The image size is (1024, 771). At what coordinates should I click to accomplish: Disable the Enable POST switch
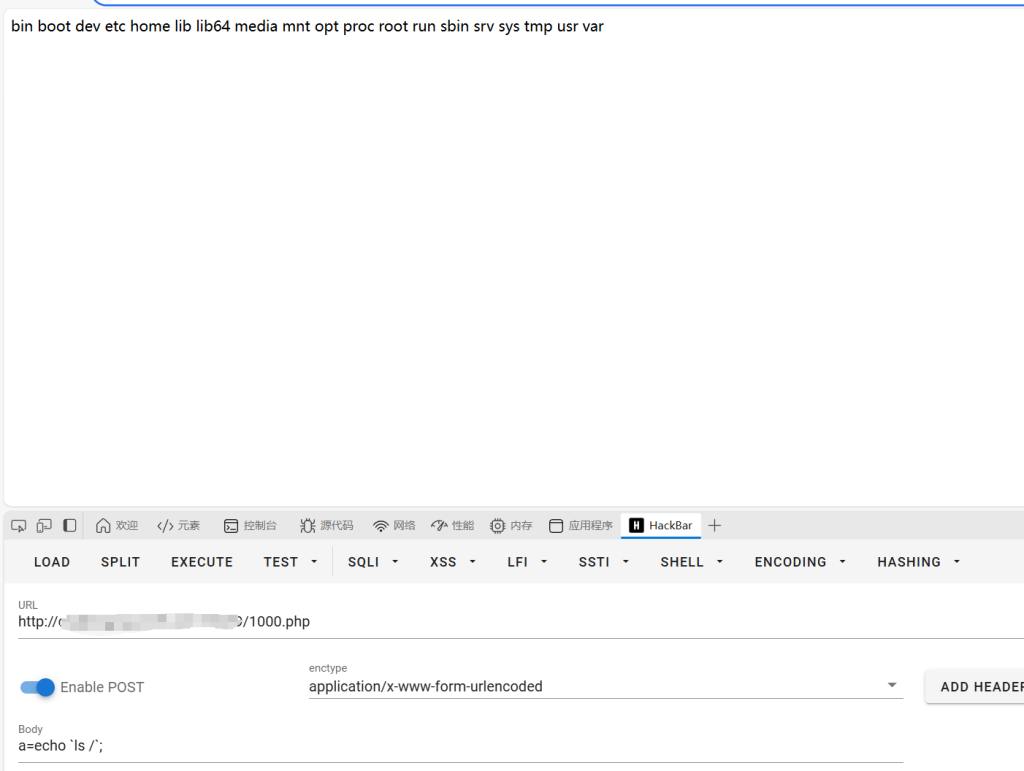click(x=38, y=687)
